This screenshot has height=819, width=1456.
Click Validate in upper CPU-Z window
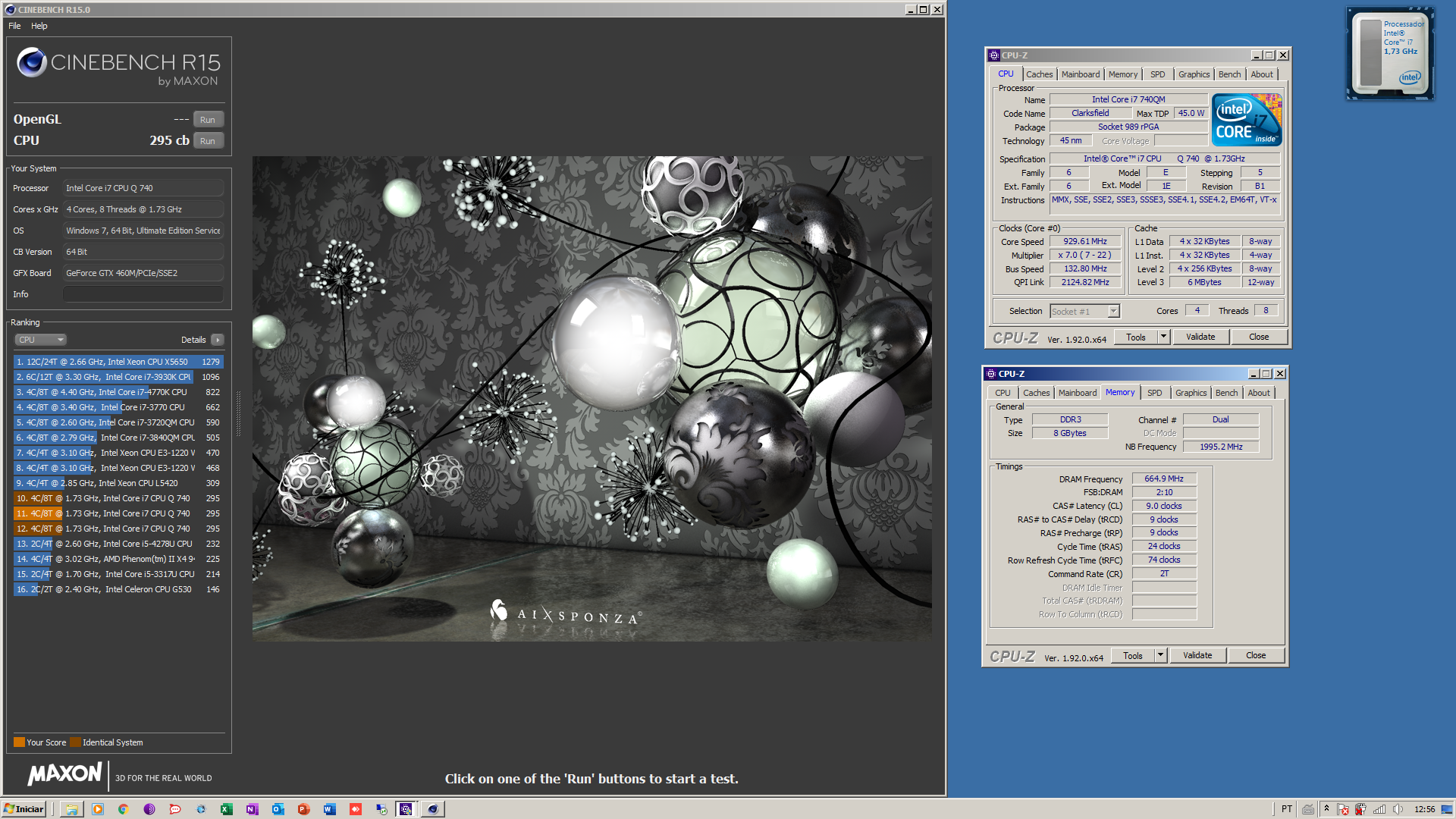1200,337
